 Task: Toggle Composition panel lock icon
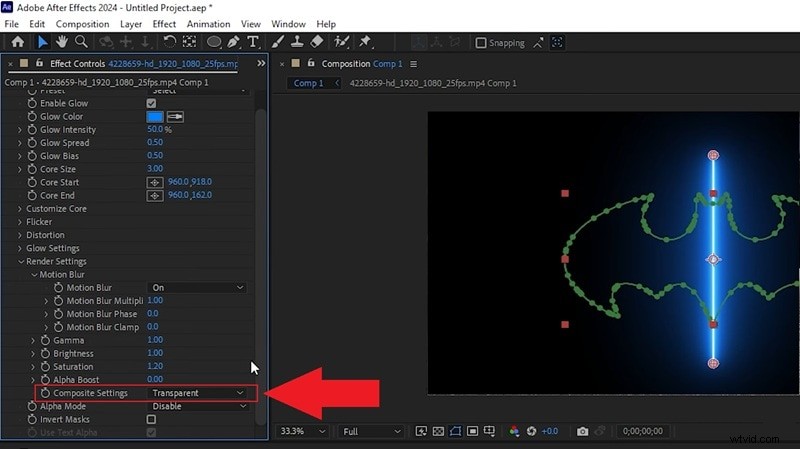click(x=311, y=63)
